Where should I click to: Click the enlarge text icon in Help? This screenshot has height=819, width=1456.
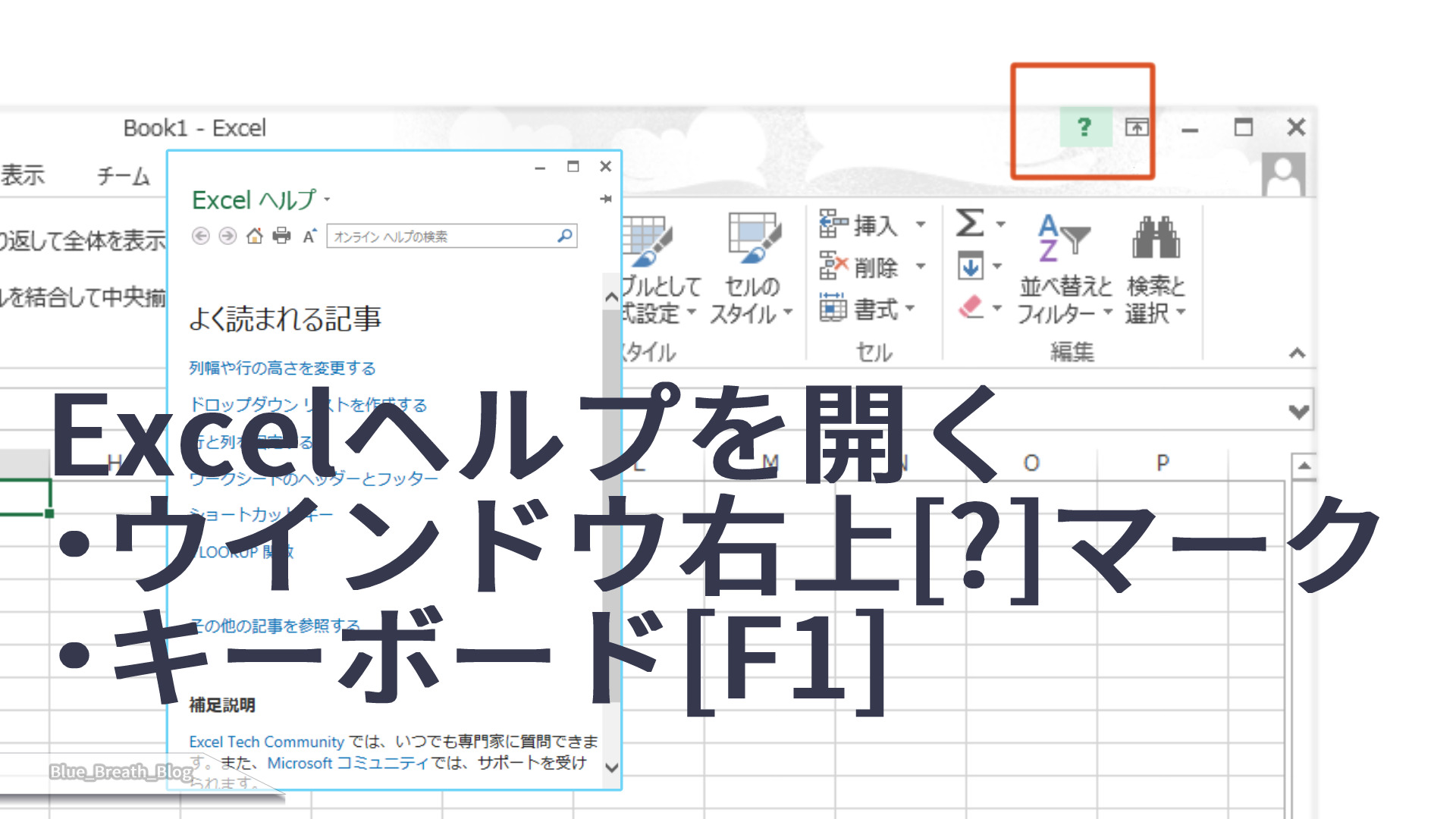(x=309, y=236)
